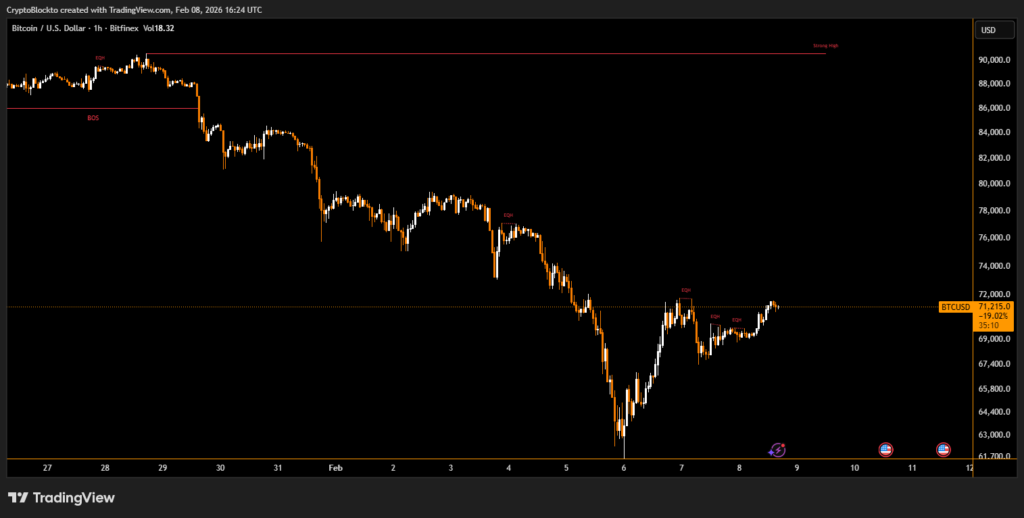Click the 80,000.0 price scale label
This screenshot has width=1024, height=518.
tap(995, 184)
